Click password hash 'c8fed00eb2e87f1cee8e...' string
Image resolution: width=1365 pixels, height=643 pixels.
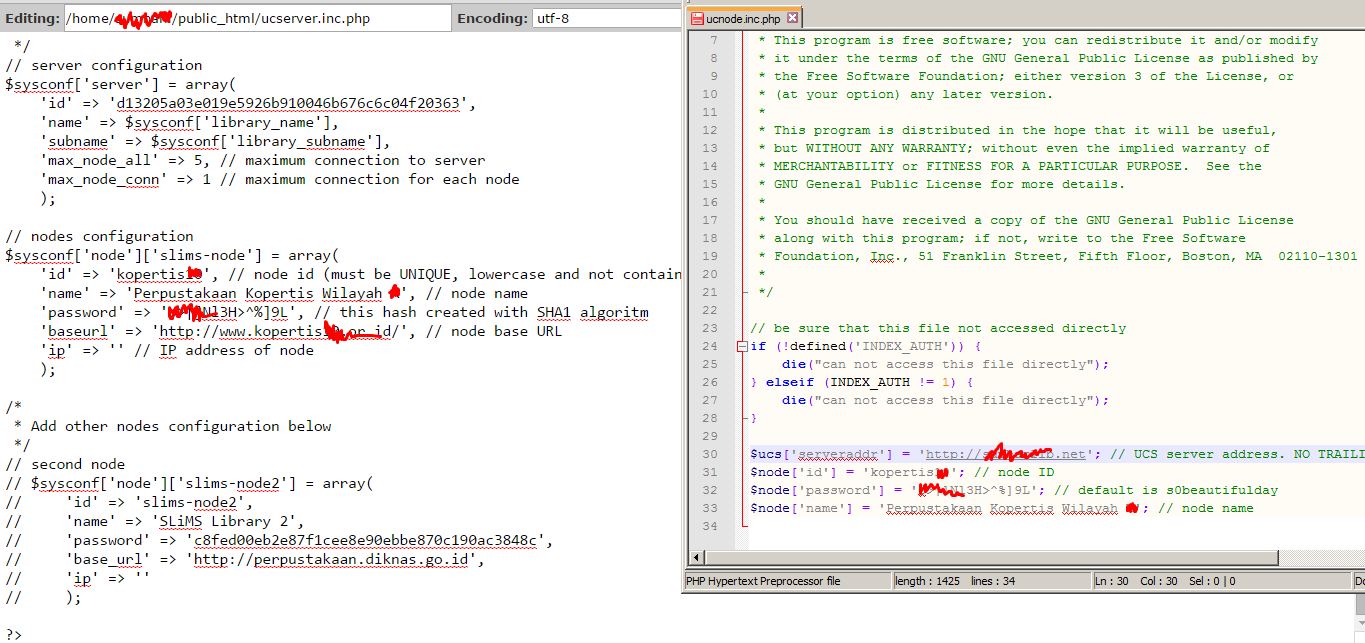coord(368,540)
